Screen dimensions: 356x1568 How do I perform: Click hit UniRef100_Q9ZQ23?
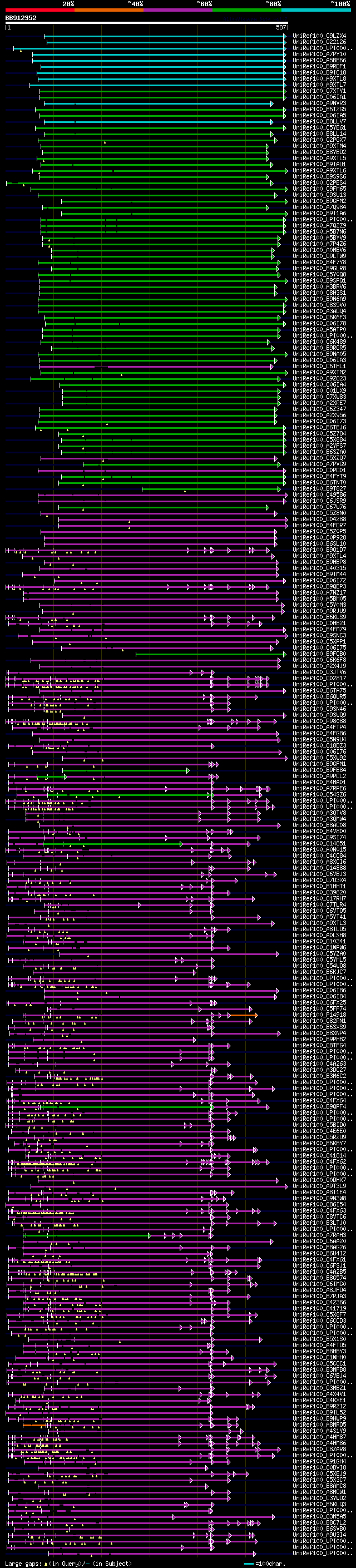click(319, 379)
